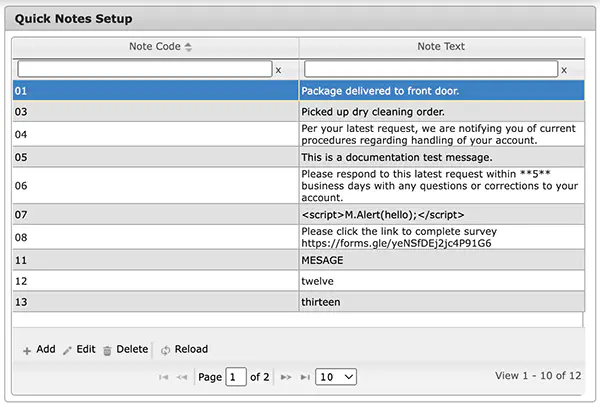The image size is (600, 409).
Task: Click the Note Code column header
Action: point(155,47)
